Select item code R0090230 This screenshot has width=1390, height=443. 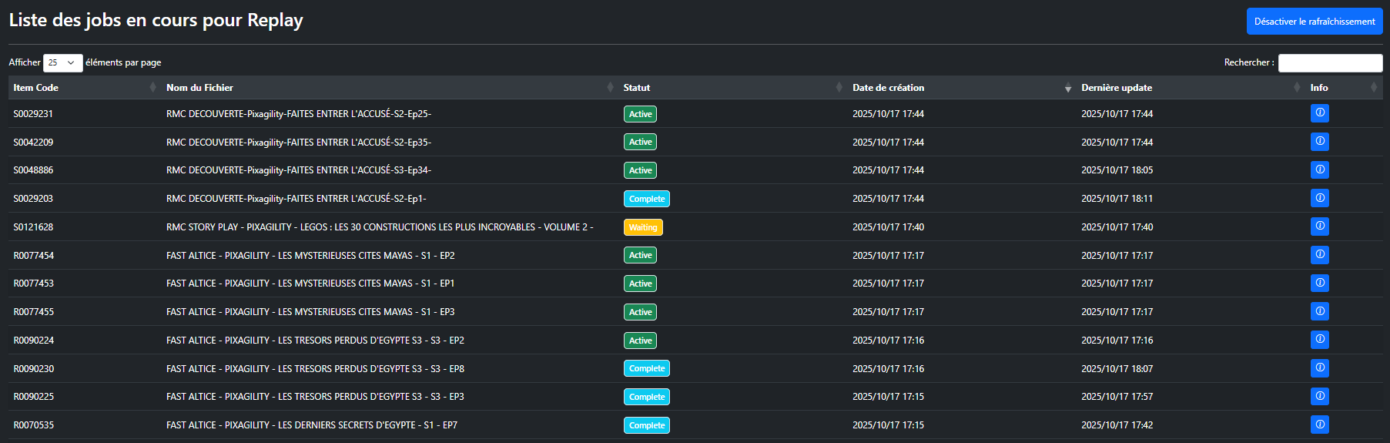click(x=33, y=368)
